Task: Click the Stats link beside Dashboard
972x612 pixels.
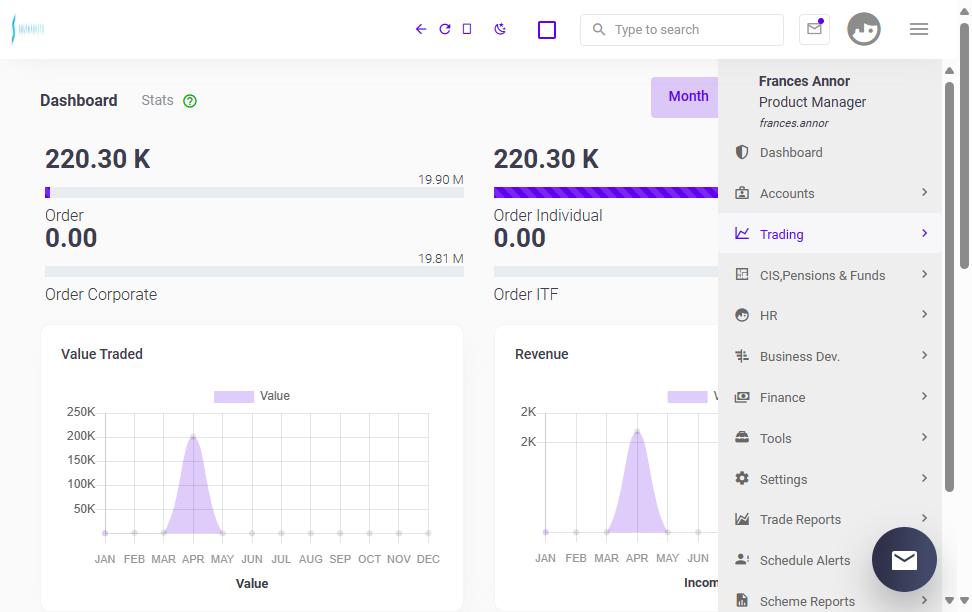Action: 157,100
